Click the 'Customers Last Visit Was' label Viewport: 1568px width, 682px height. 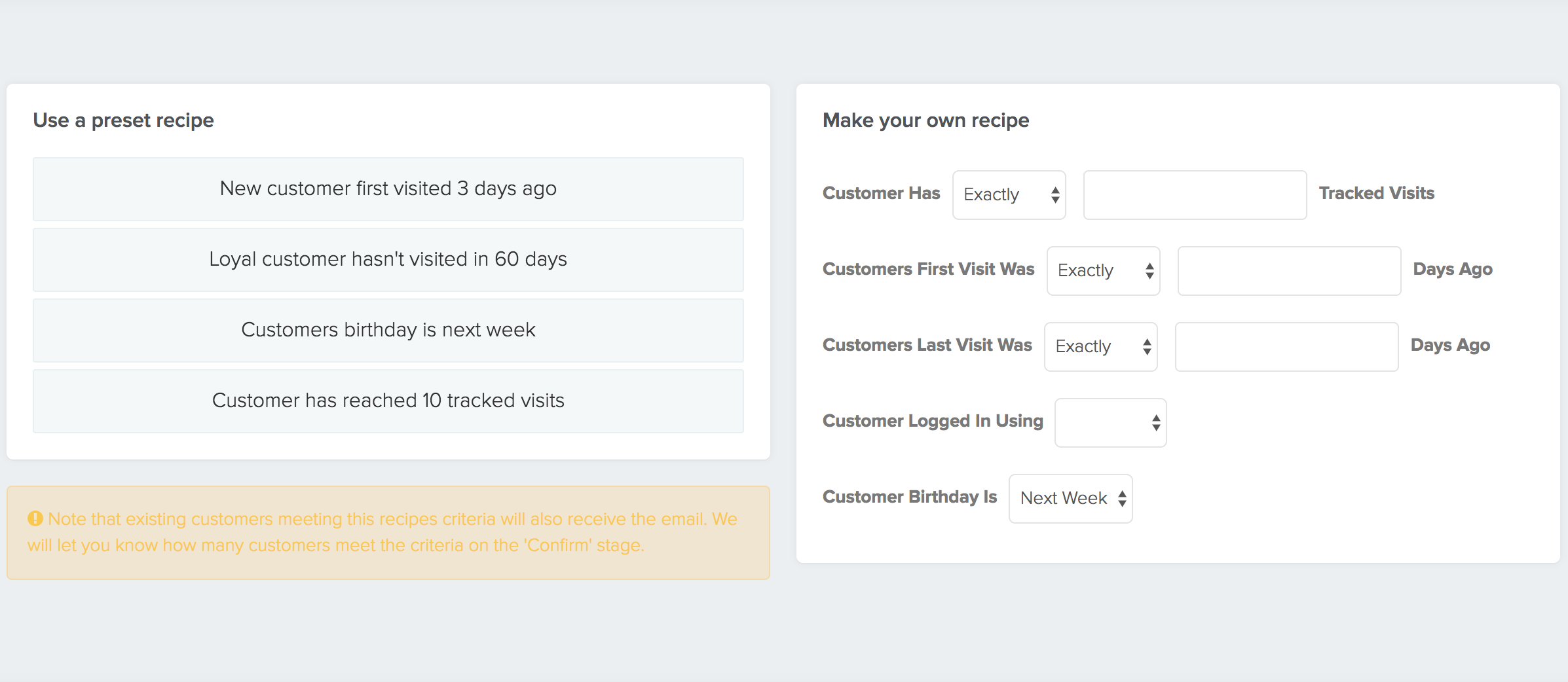coord(927,345)
